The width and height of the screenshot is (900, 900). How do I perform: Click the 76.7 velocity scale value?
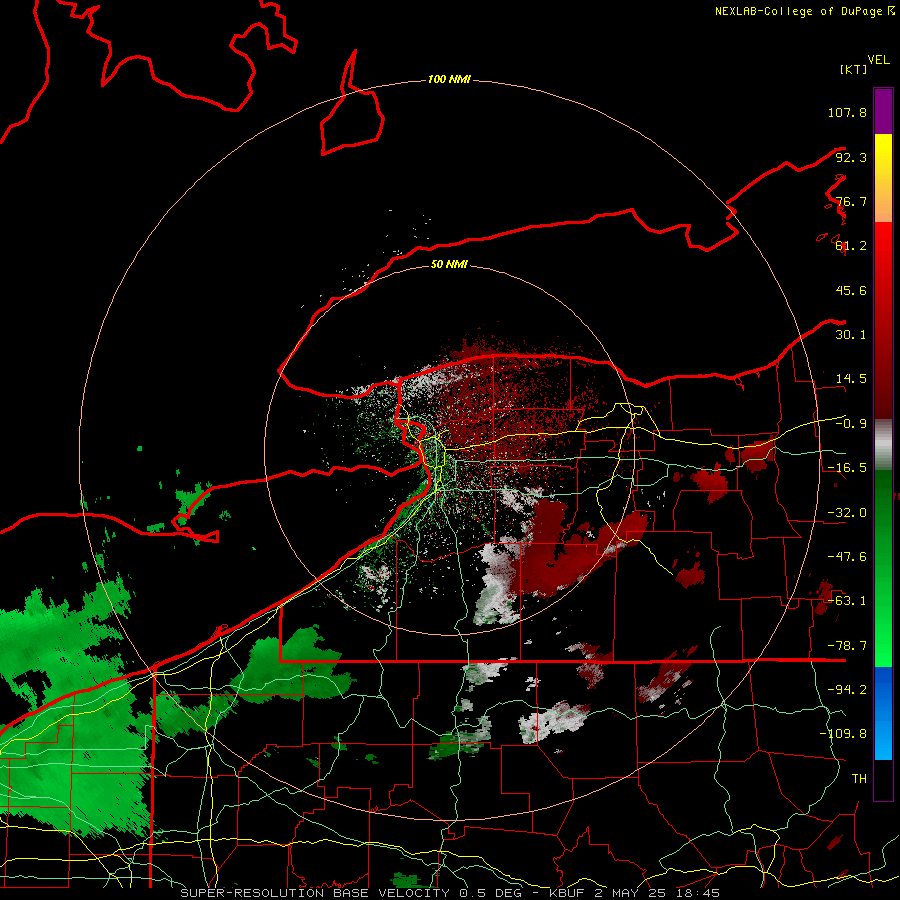(851, 201)
